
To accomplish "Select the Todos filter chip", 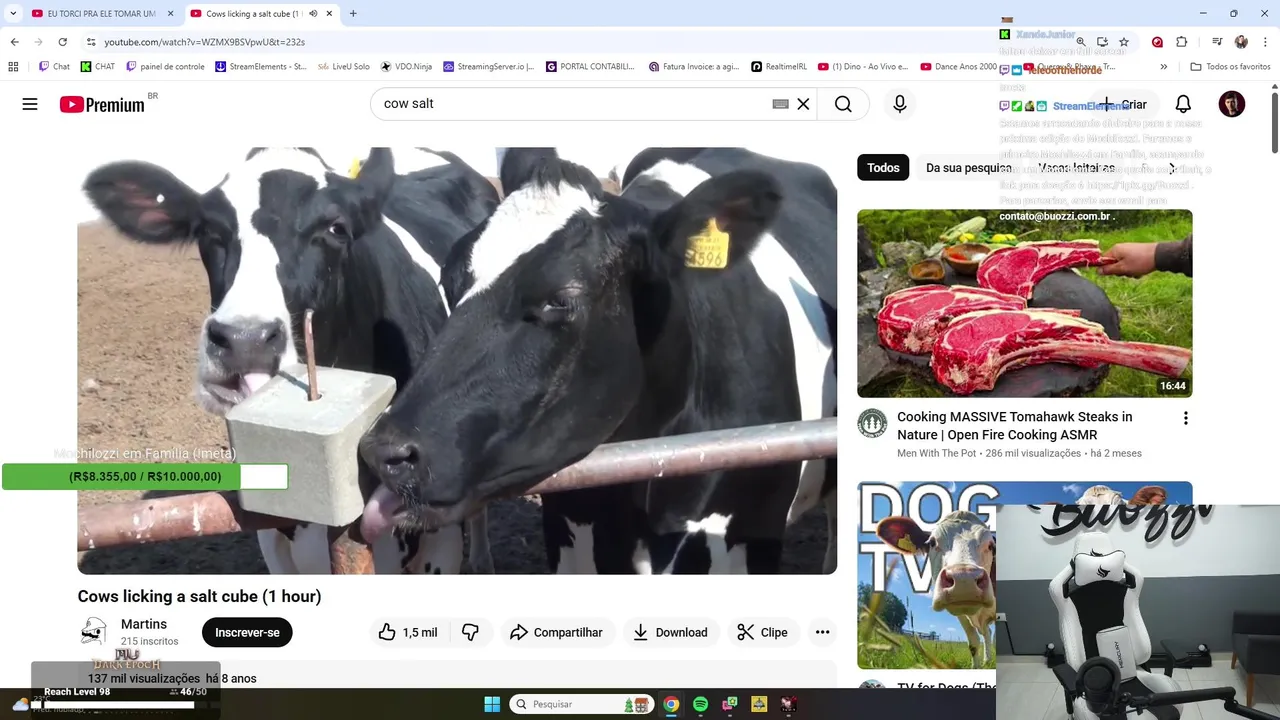I will 883,168.
